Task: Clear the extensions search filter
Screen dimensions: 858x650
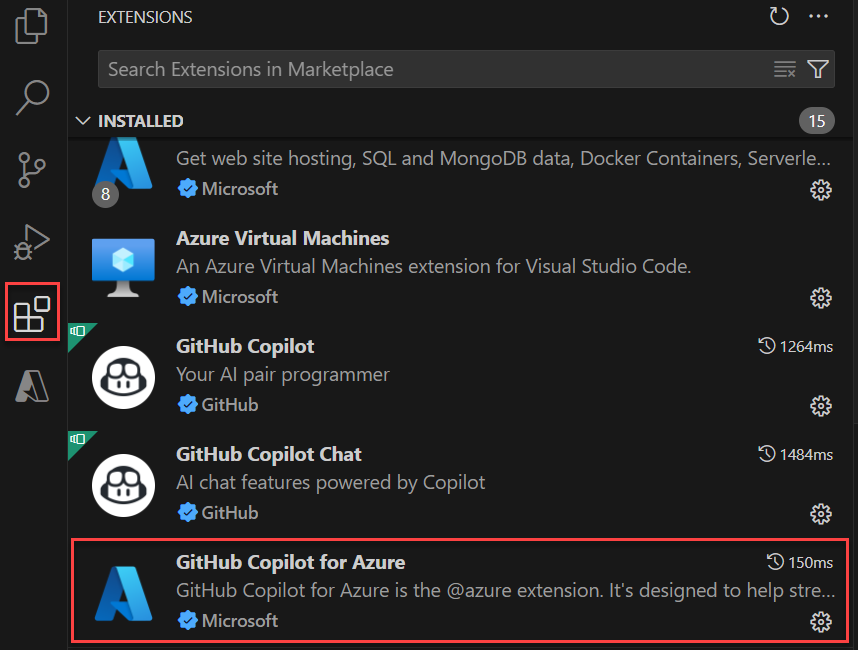Action: [785, 69]
